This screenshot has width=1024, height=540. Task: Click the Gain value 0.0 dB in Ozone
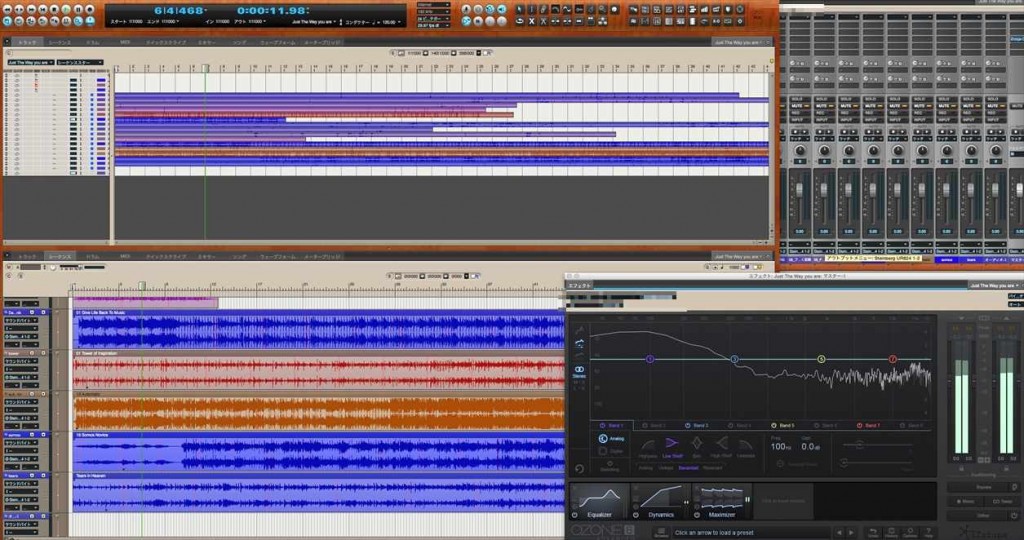pos(810,447)
